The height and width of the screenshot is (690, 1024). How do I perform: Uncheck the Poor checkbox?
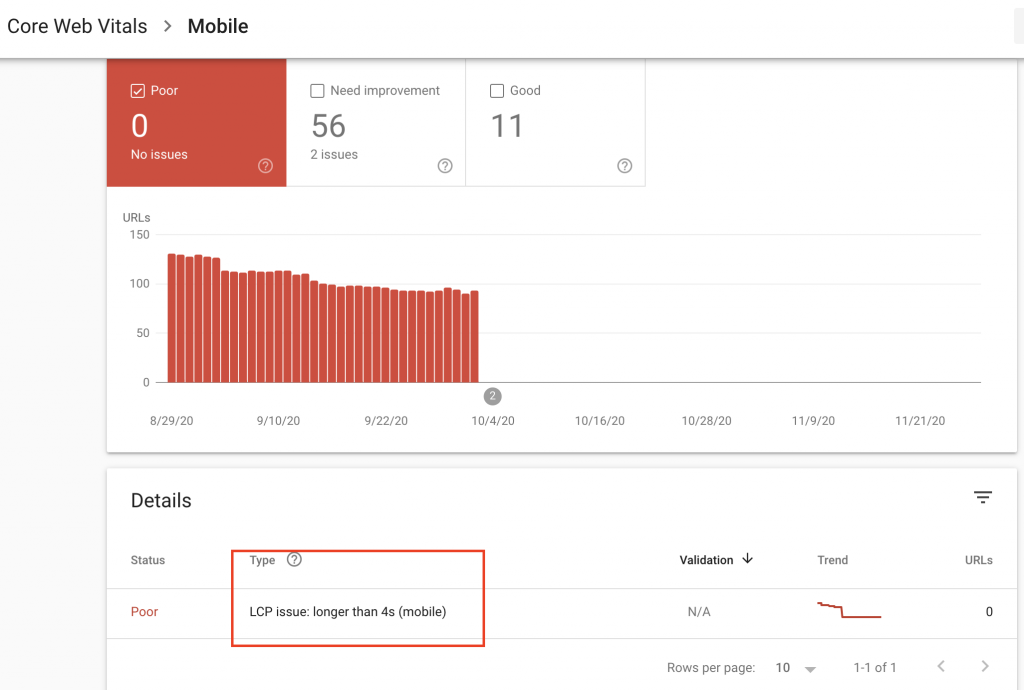click(137, 89)
